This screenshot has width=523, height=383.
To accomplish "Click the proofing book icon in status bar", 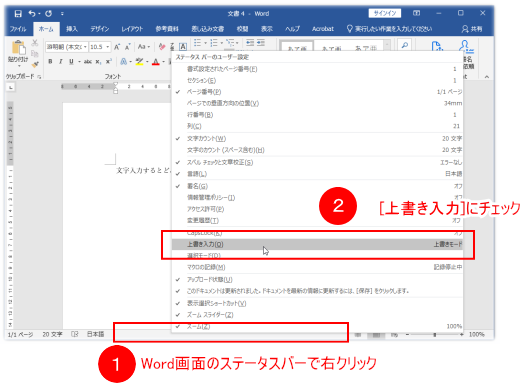I will pos(75,334).
